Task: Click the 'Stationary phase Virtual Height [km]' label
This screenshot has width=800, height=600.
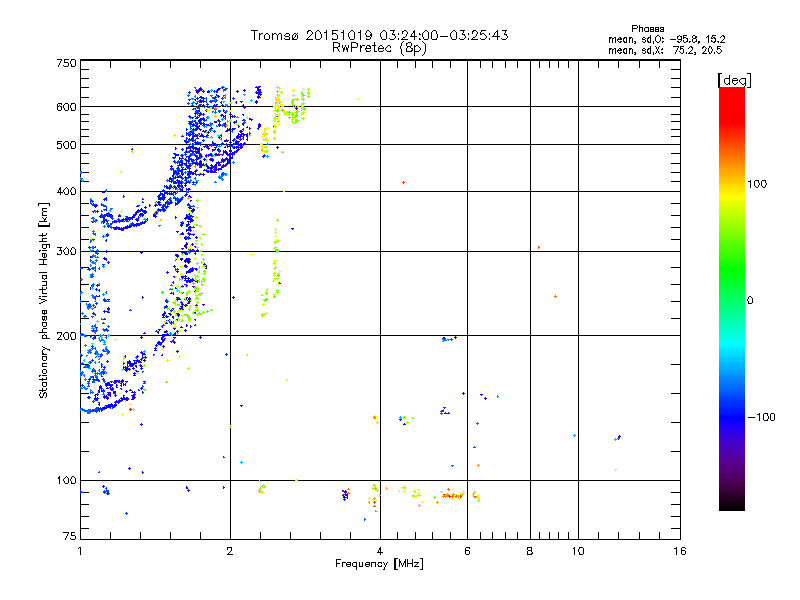Action: coord(44,301)
